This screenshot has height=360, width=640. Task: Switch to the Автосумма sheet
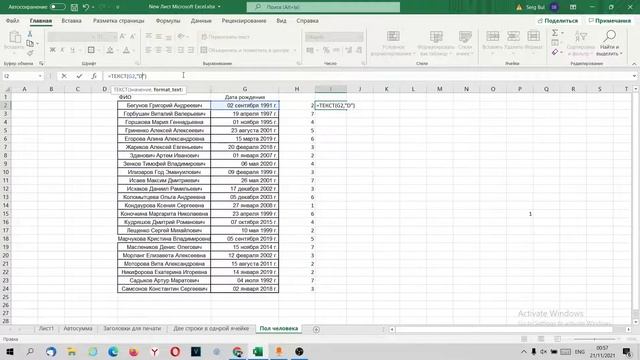[78, 329]
